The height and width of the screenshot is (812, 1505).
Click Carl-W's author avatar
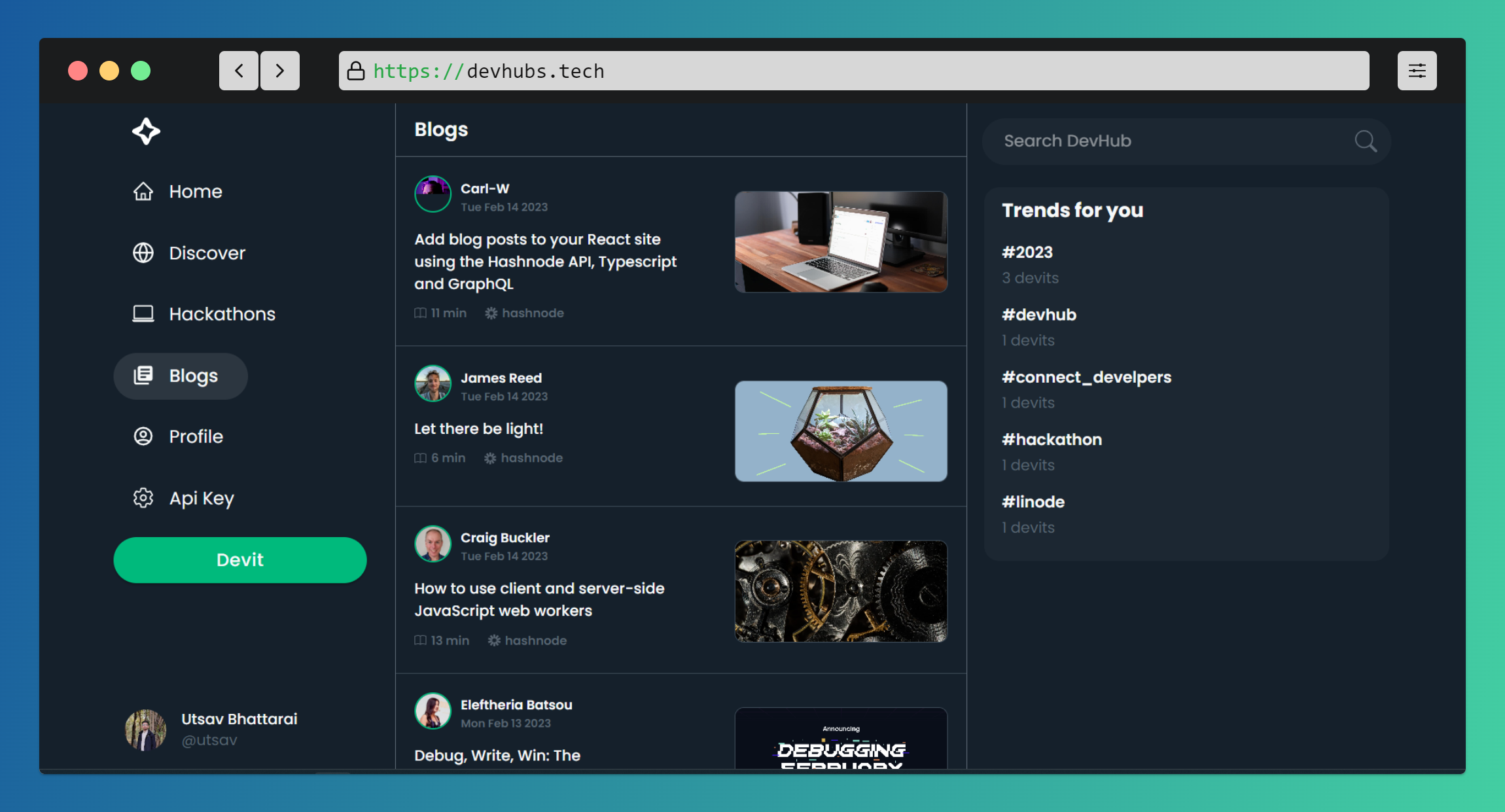433,194
